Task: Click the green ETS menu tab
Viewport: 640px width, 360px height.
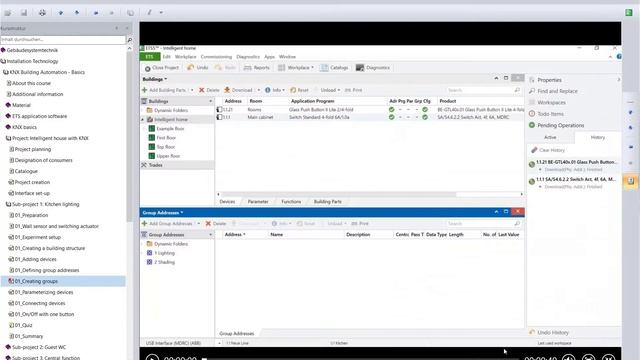Action: coord(150,57)
